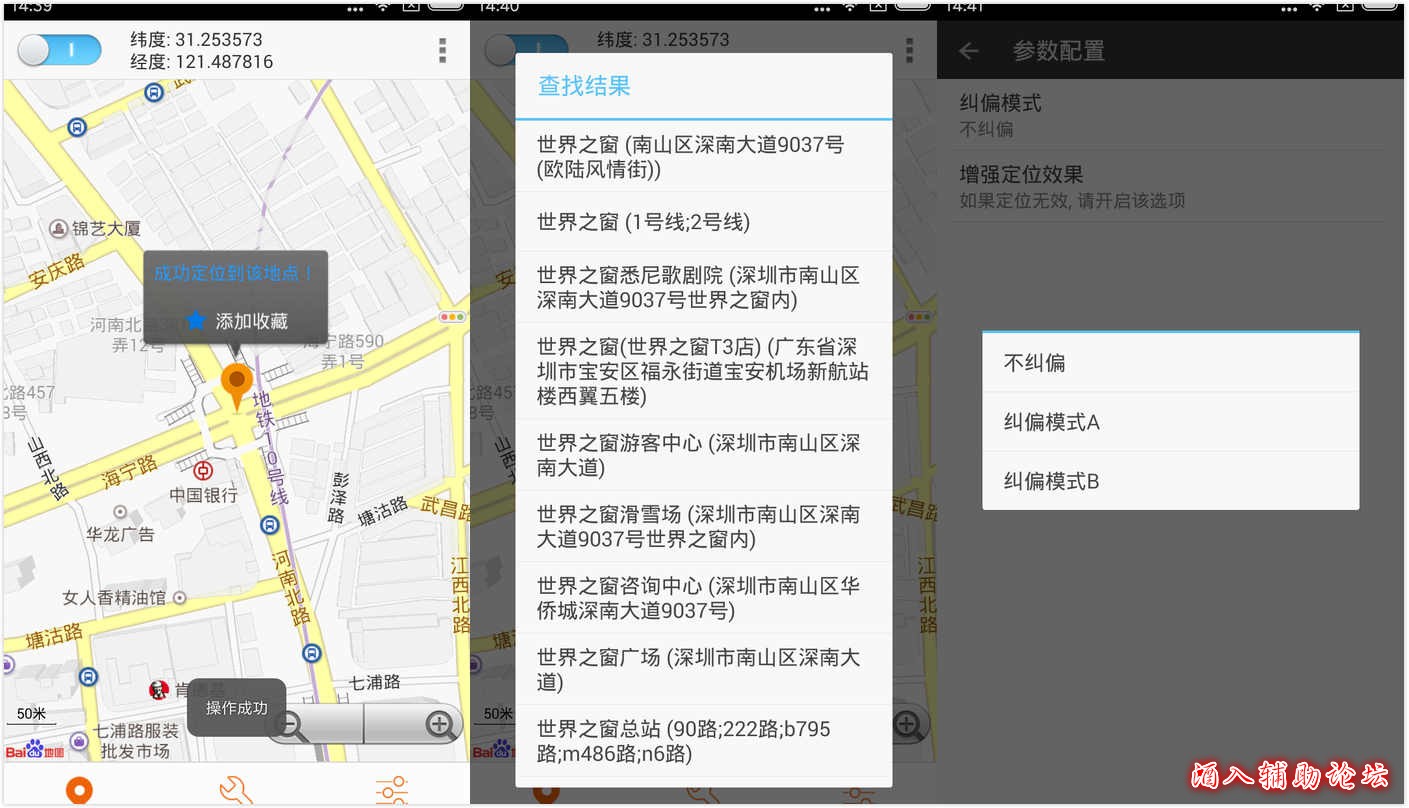1409x808 pixels.
Task: Zoom in the map with plus magnifier
Action: click(439, 724)
